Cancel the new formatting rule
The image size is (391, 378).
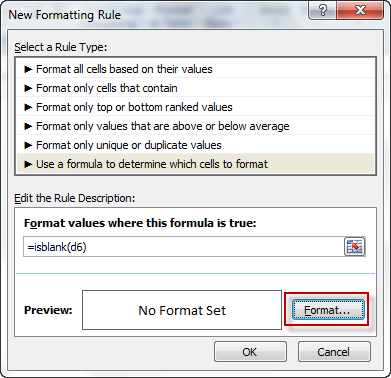tap(334, 352)
